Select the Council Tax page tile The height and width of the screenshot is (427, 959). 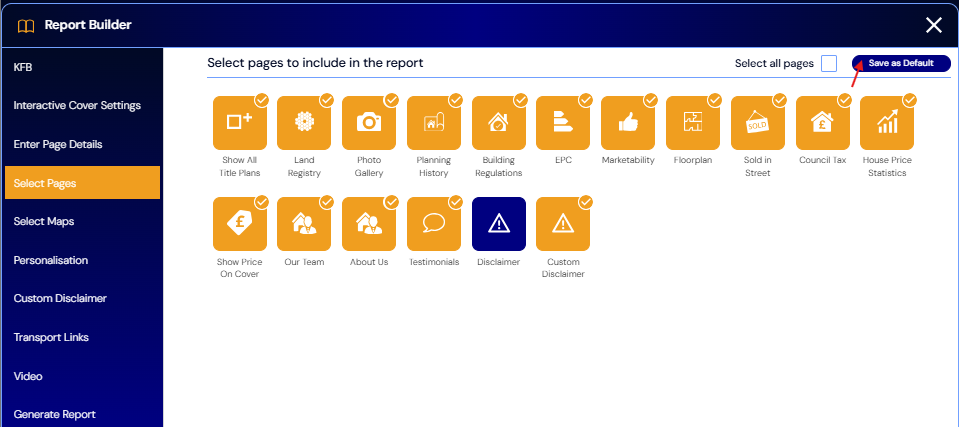pos(823,123)
